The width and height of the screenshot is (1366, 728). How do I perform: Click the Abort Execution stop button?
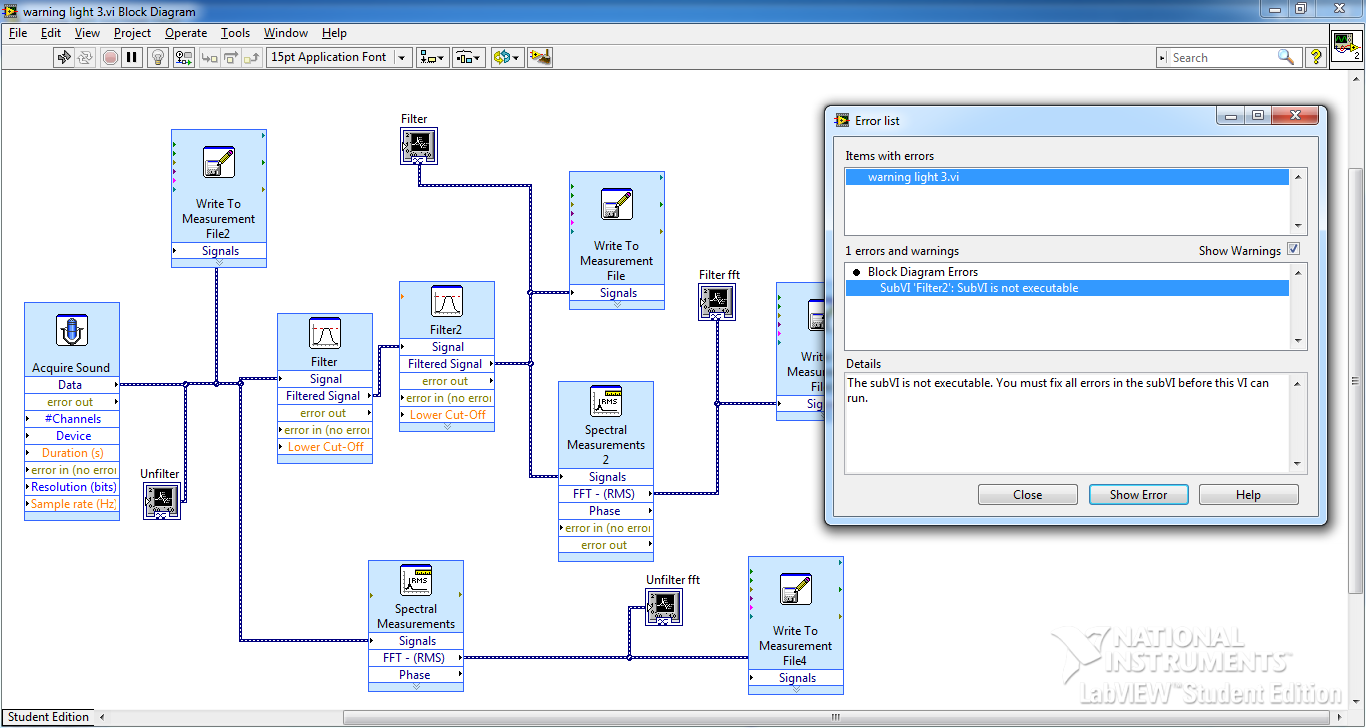click(x=110, y=57)
